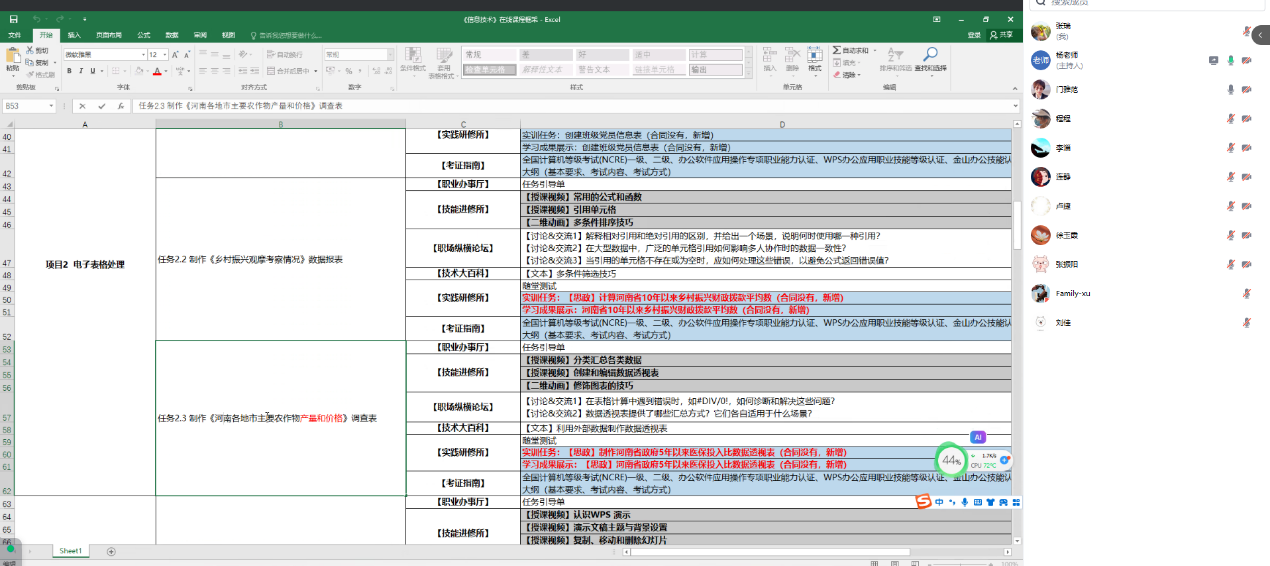The width and height of the screenshot is (1270, 566).
Task: Click the Save icon in quick access toolbar
Action: pos(13,19)
